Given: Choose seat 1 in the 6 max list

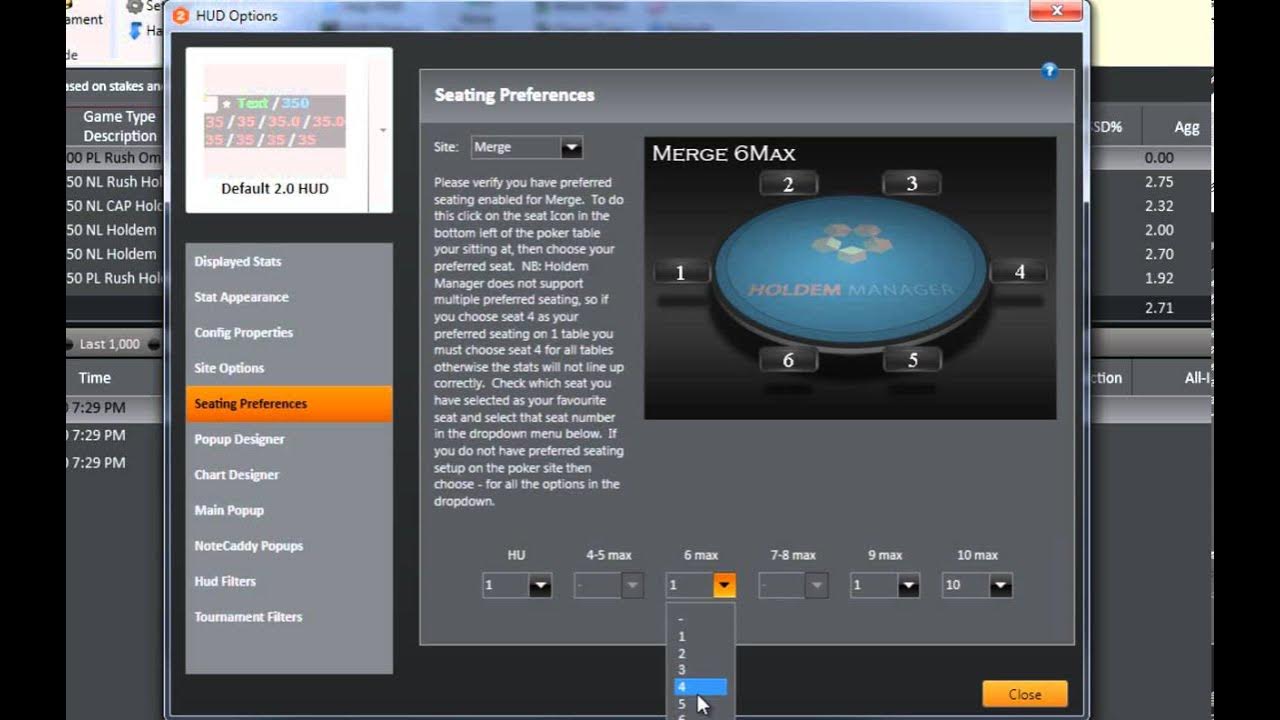Looking at the screenshot, I should 700,636.
